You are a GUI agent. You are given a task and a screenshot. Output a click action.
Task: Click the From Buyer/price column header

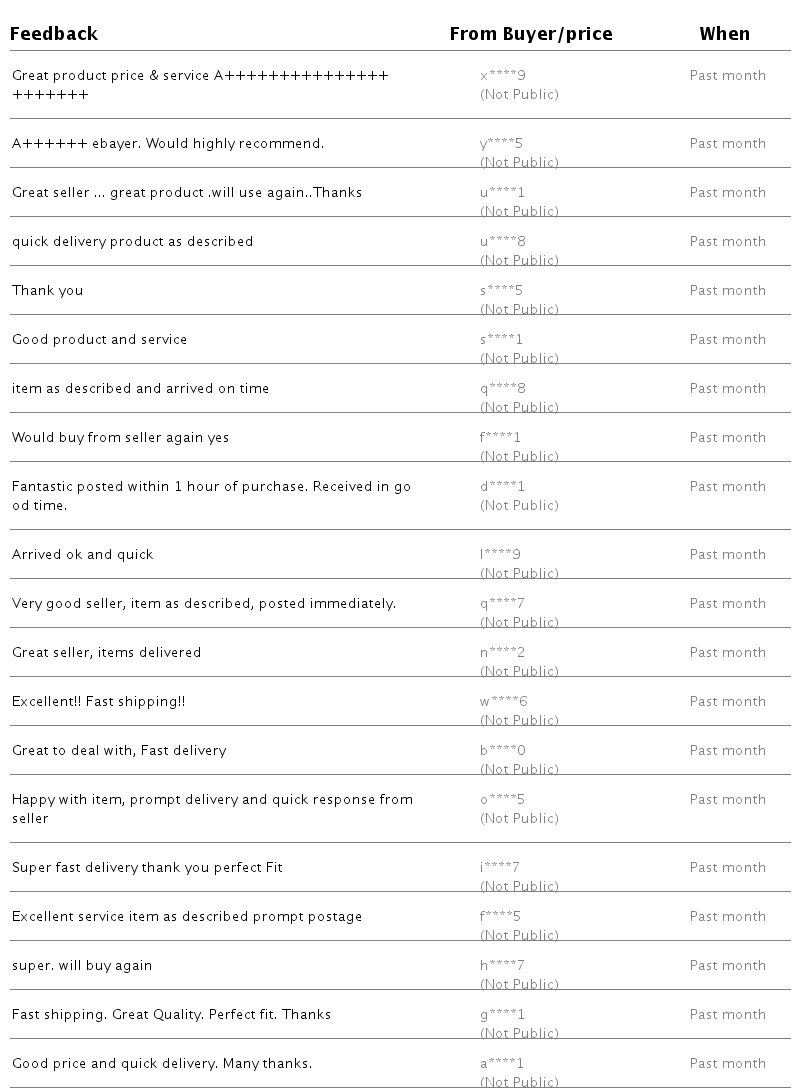click(530, 34)
